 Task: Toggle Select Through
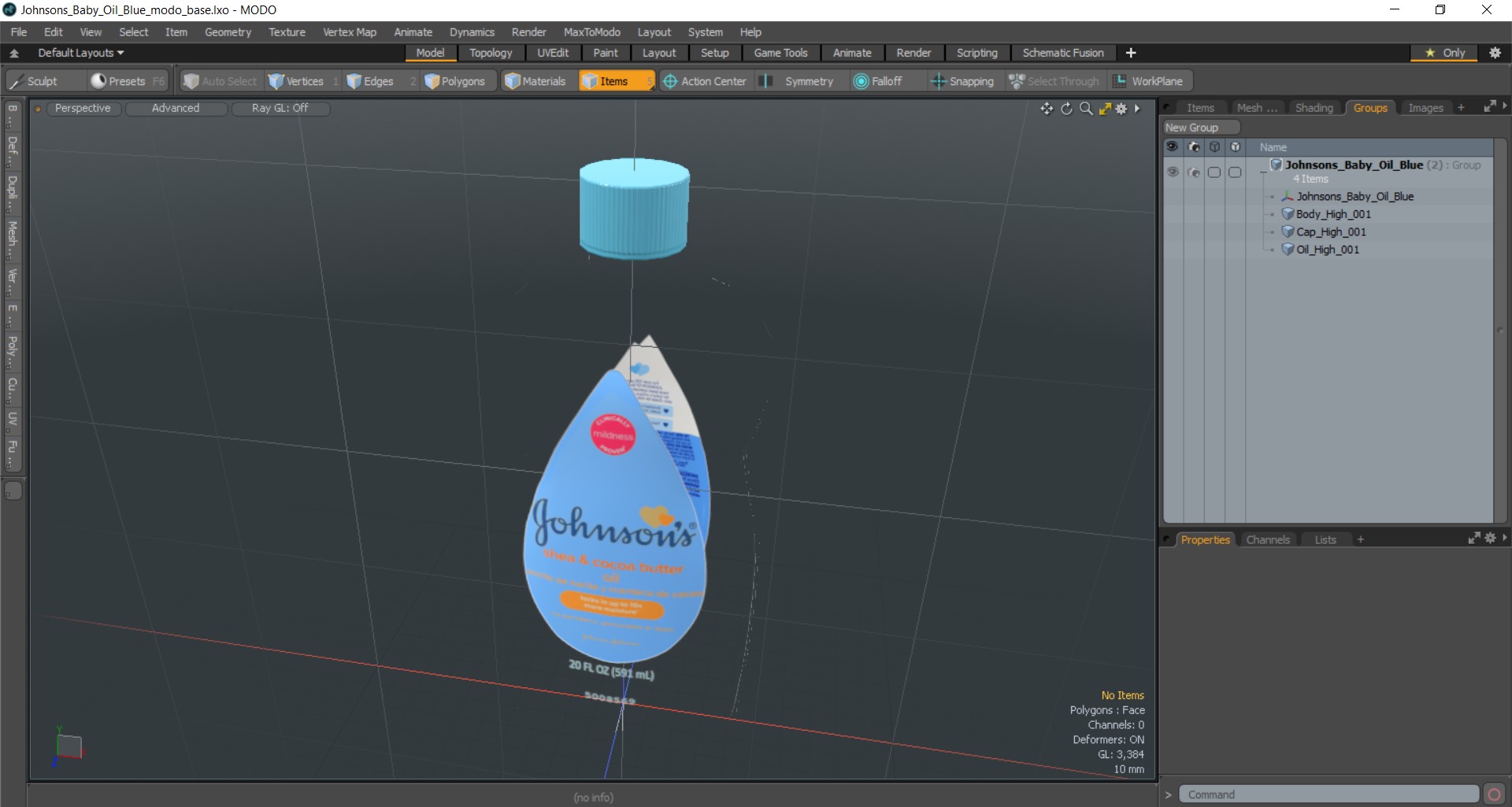(x=1055, y=81)
